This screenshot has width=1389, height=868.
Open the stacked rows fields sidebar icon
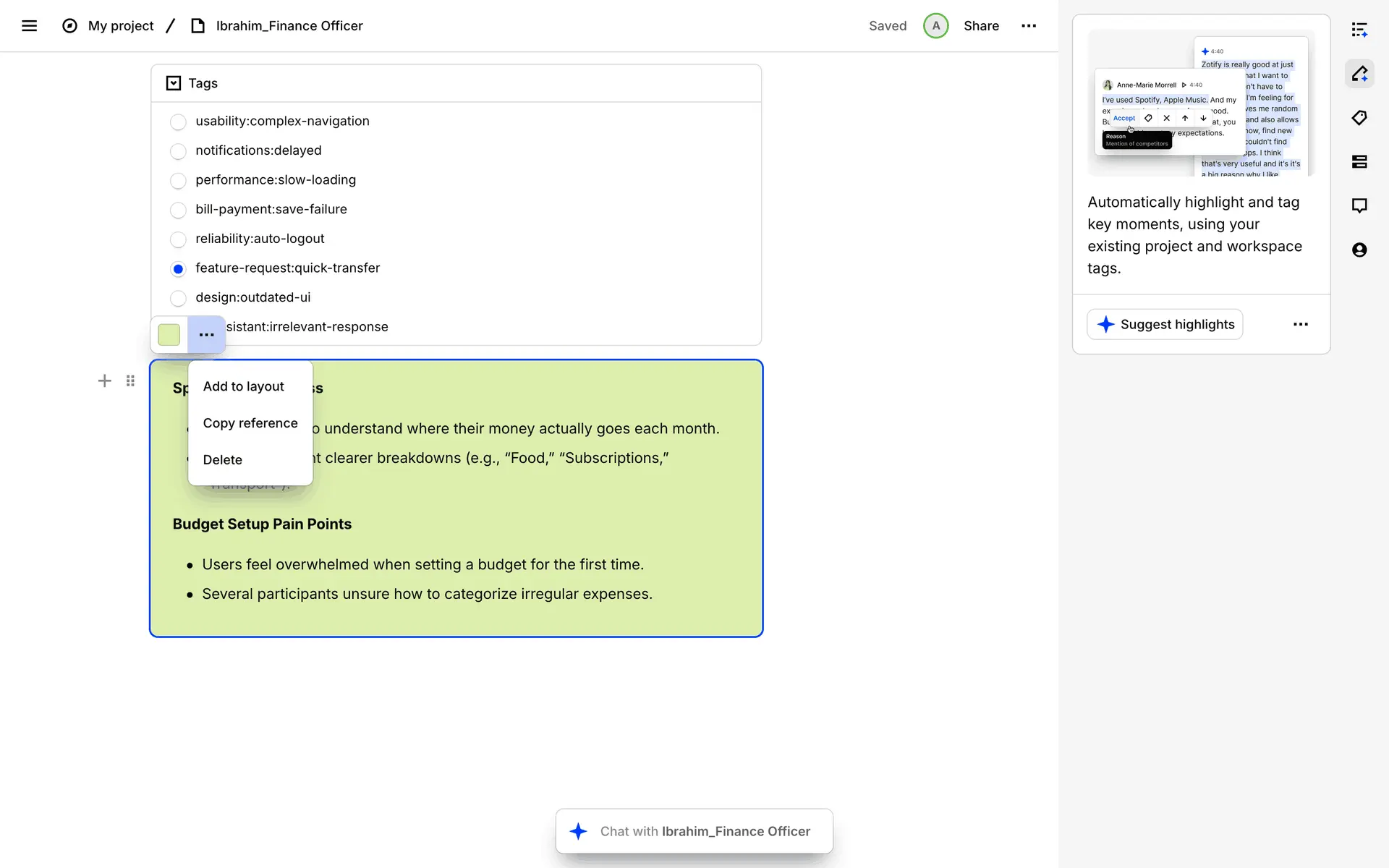click(1359, 161)
